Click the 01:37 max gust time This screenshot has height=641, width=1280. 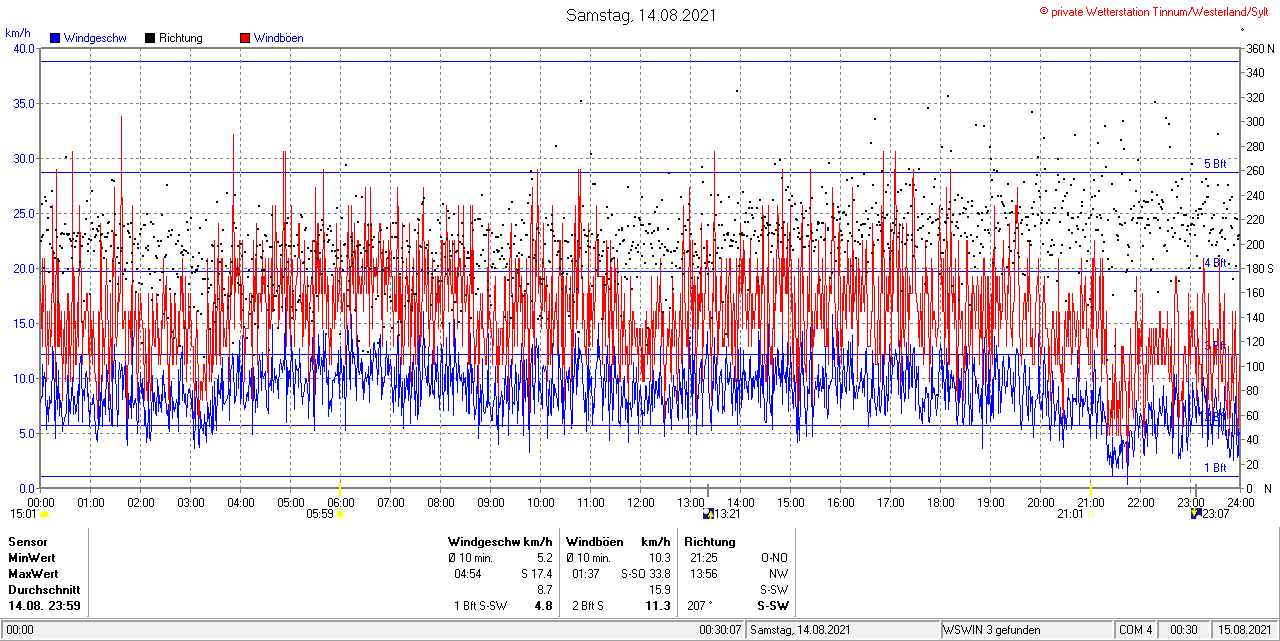[x=586, y=574]
